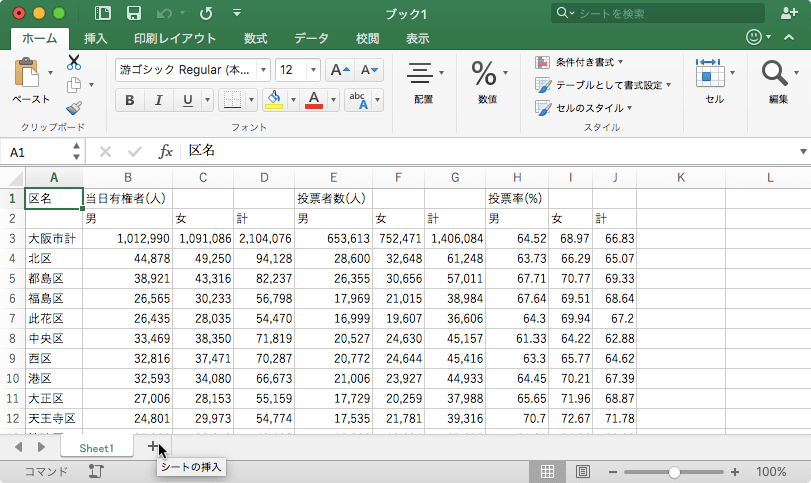The height and width of the screenshot is (483, 811).
Task: Open the font size dropdown
Action: click(313, 70)
